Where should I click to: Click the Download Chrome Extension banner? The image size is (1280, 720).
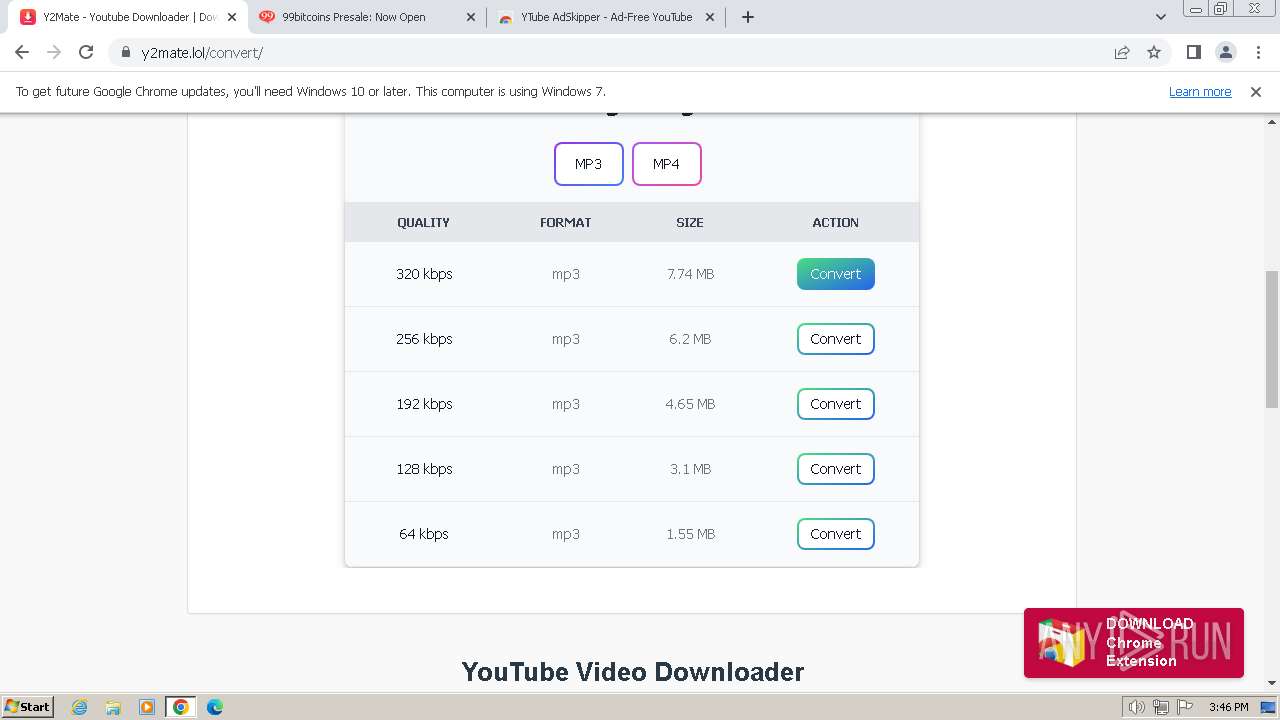(x=1134, y=643)
